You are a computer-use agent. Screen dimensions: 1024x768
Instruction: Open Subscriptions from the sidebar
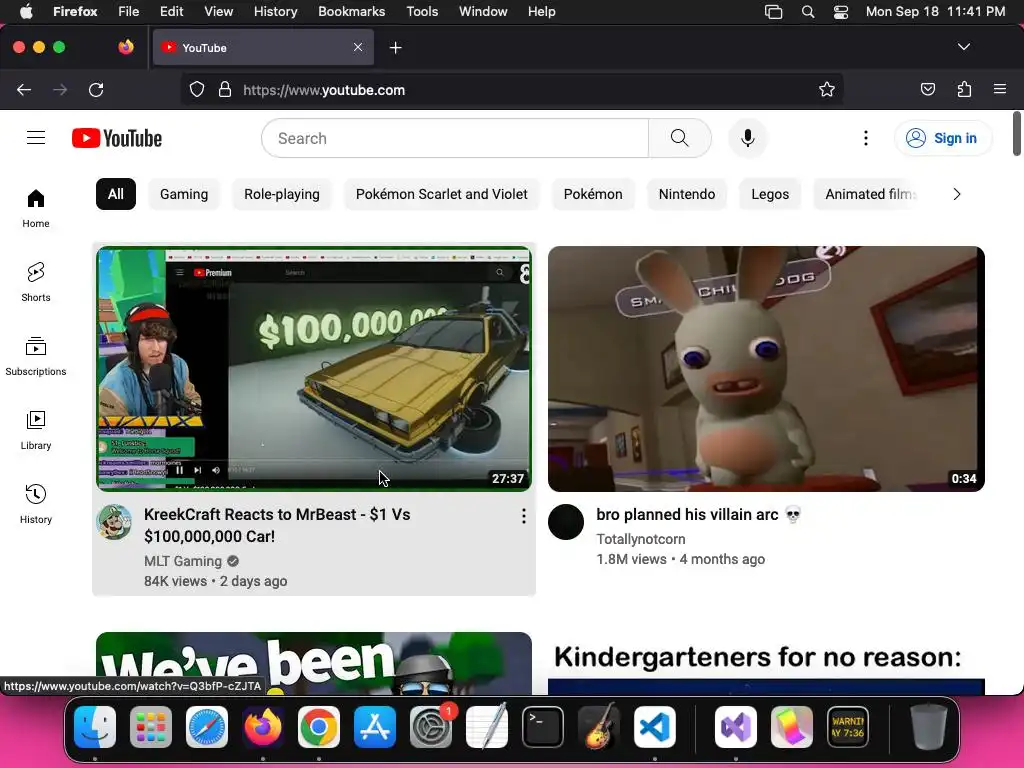tap(36, 357)
